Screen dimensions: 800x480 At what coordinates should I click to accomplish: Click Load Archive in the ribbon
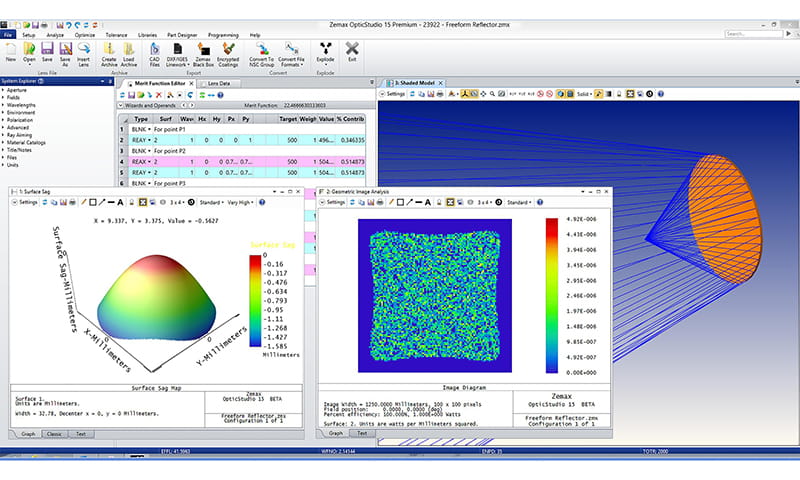pos(129,54)
